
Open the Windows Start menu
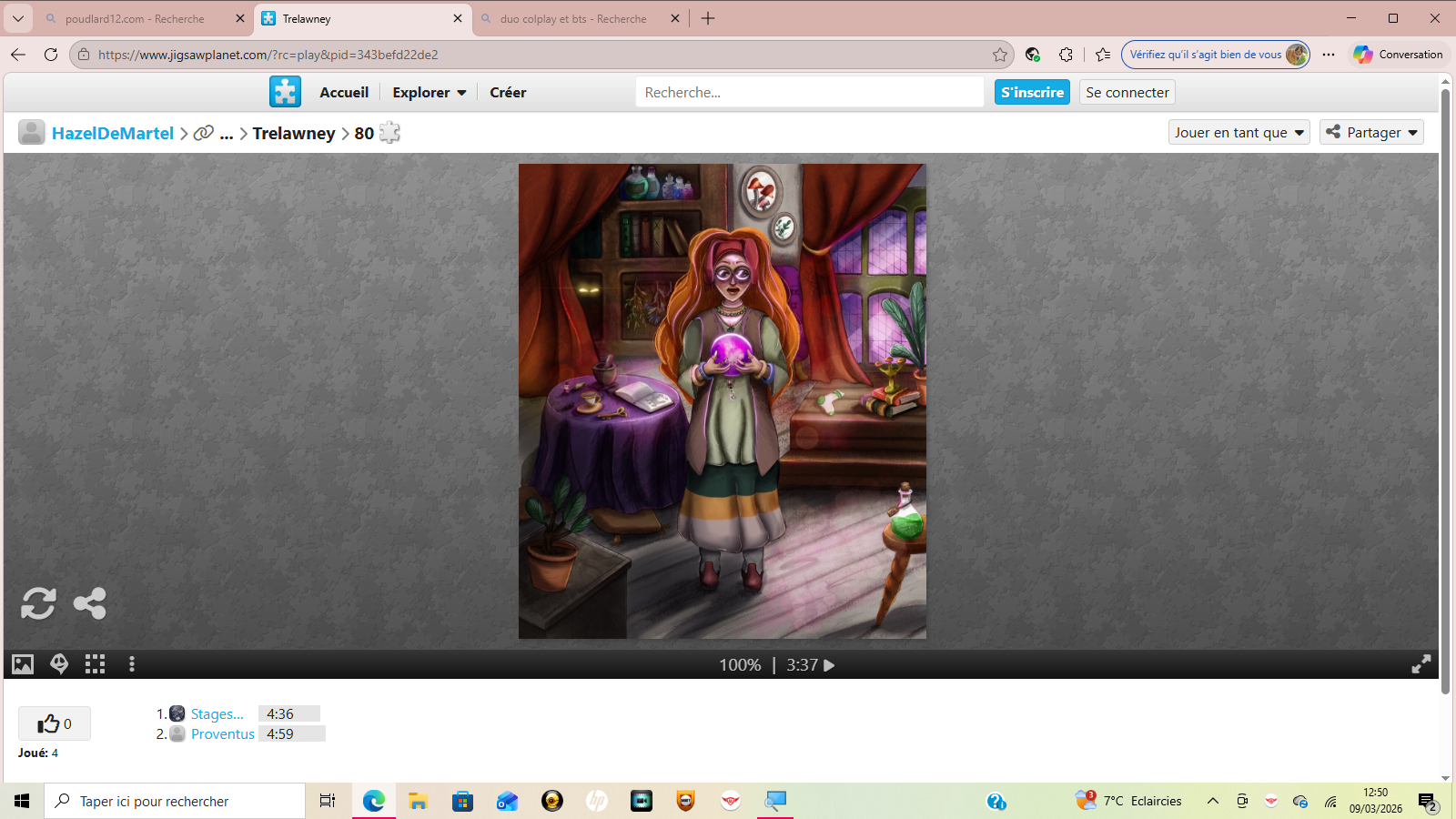pos(22,801)
